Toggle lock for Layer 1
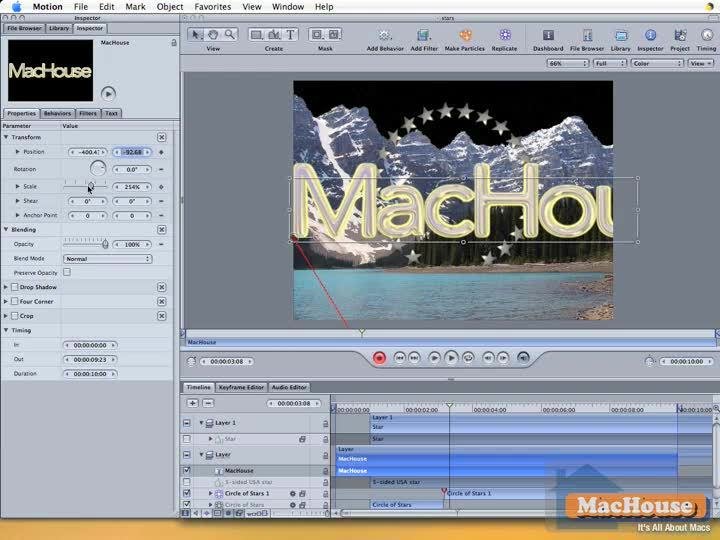 click(325, 423)
